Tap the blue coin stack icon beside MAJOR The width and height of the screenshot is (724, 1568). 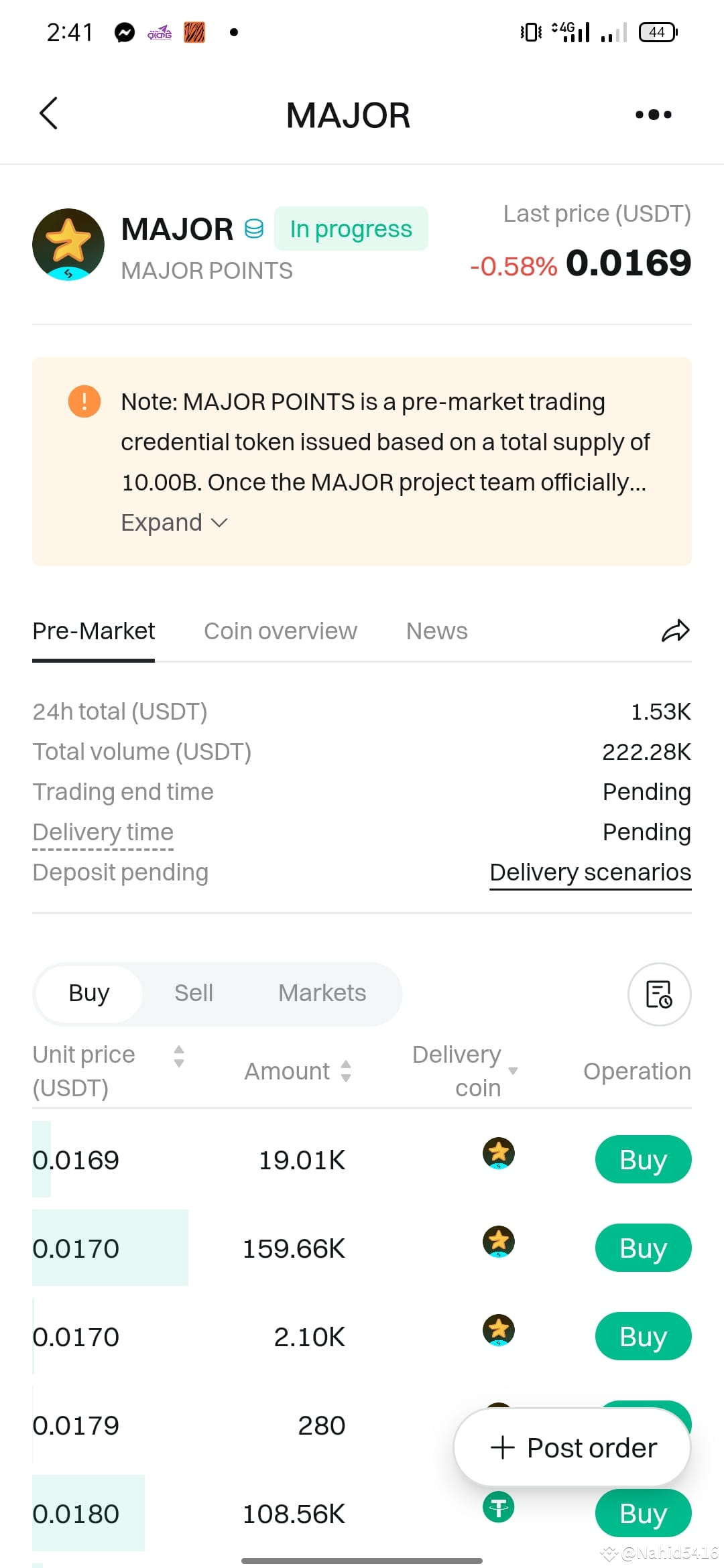tap(254, 229)
